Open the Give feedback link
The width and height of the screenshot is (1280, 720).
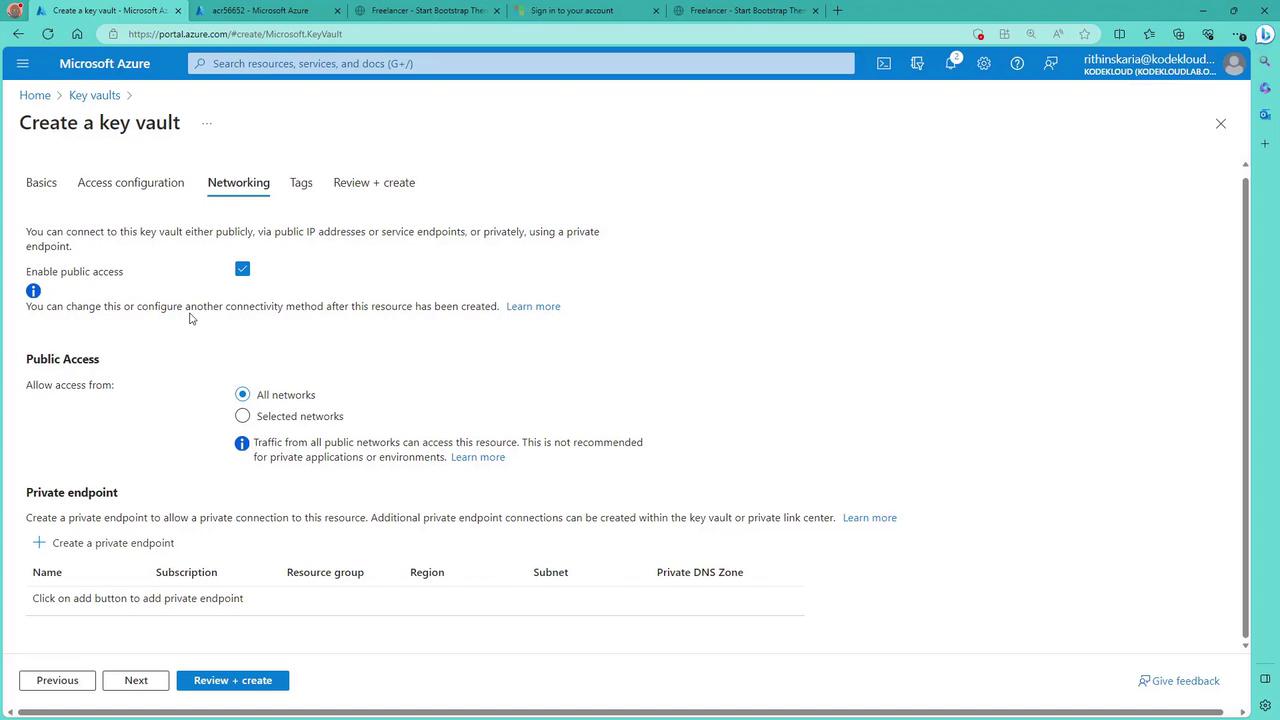click(1179, 681)
